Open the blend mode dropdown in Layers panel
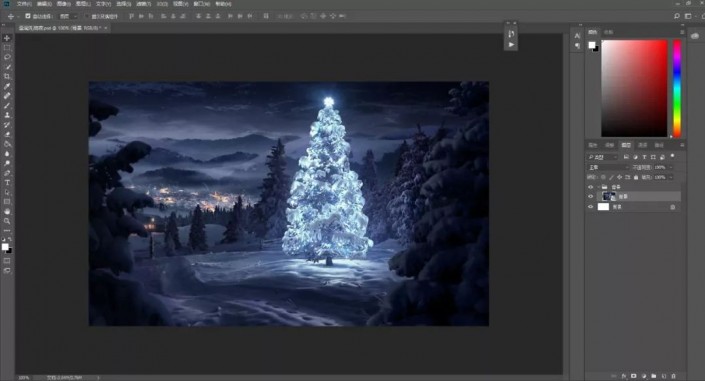 (x=609, y=167)
